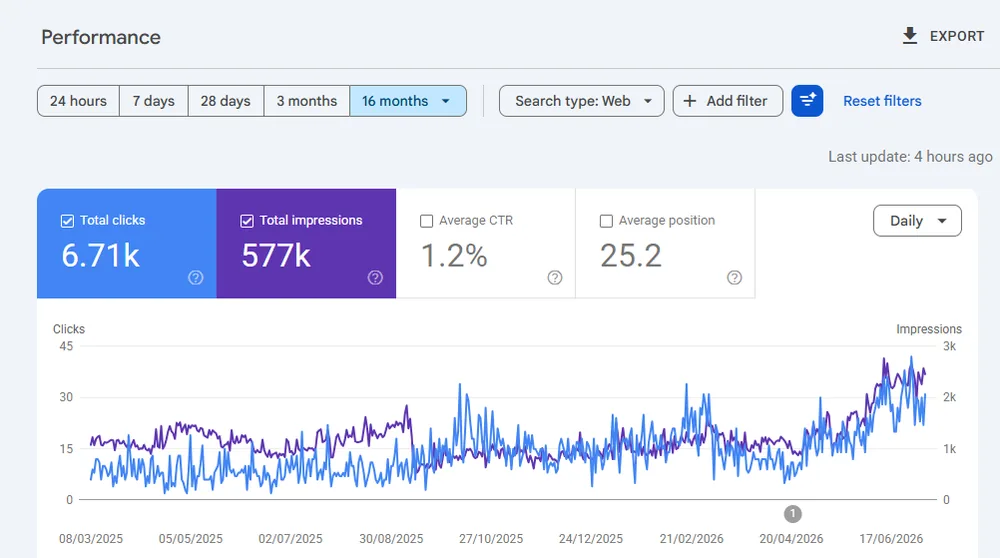Screen dimensions: 1000x558
Task: Click the 17/06/2026 axis date label
Action: pos(891,539)
